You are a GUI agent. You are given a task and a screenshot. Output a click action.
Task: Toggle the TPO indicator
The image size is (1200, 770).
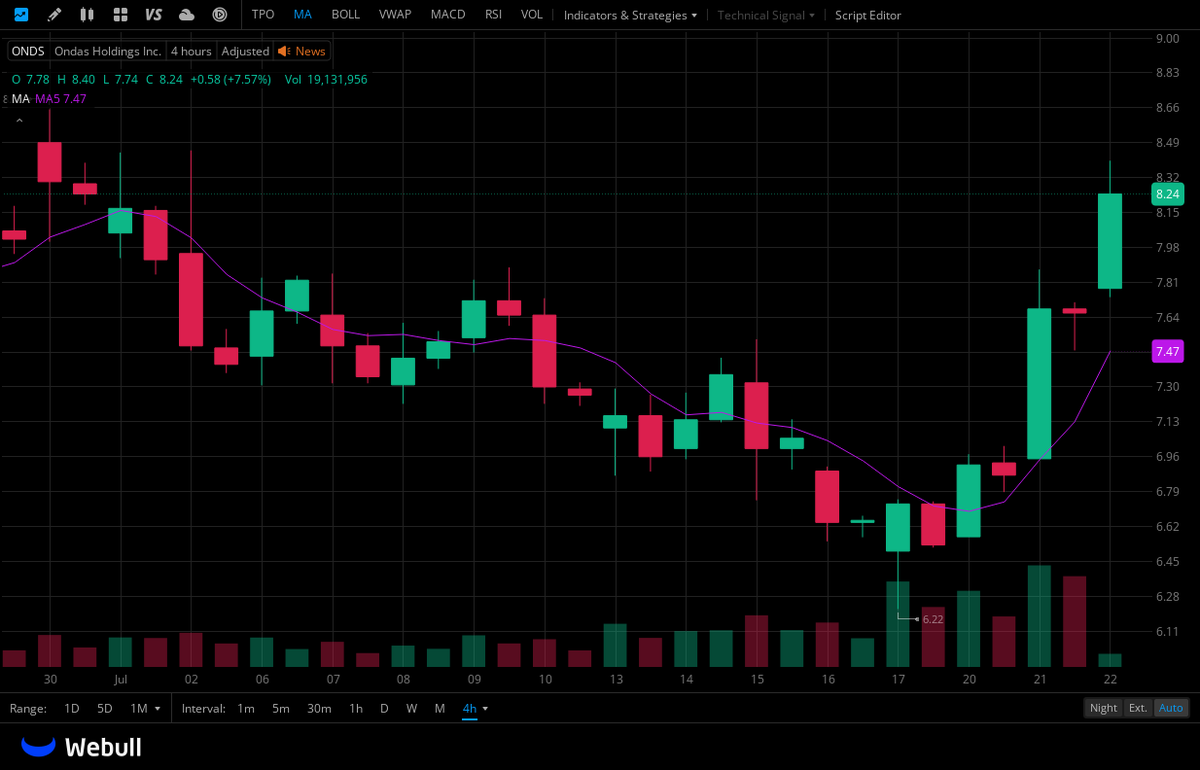point(263,15)
